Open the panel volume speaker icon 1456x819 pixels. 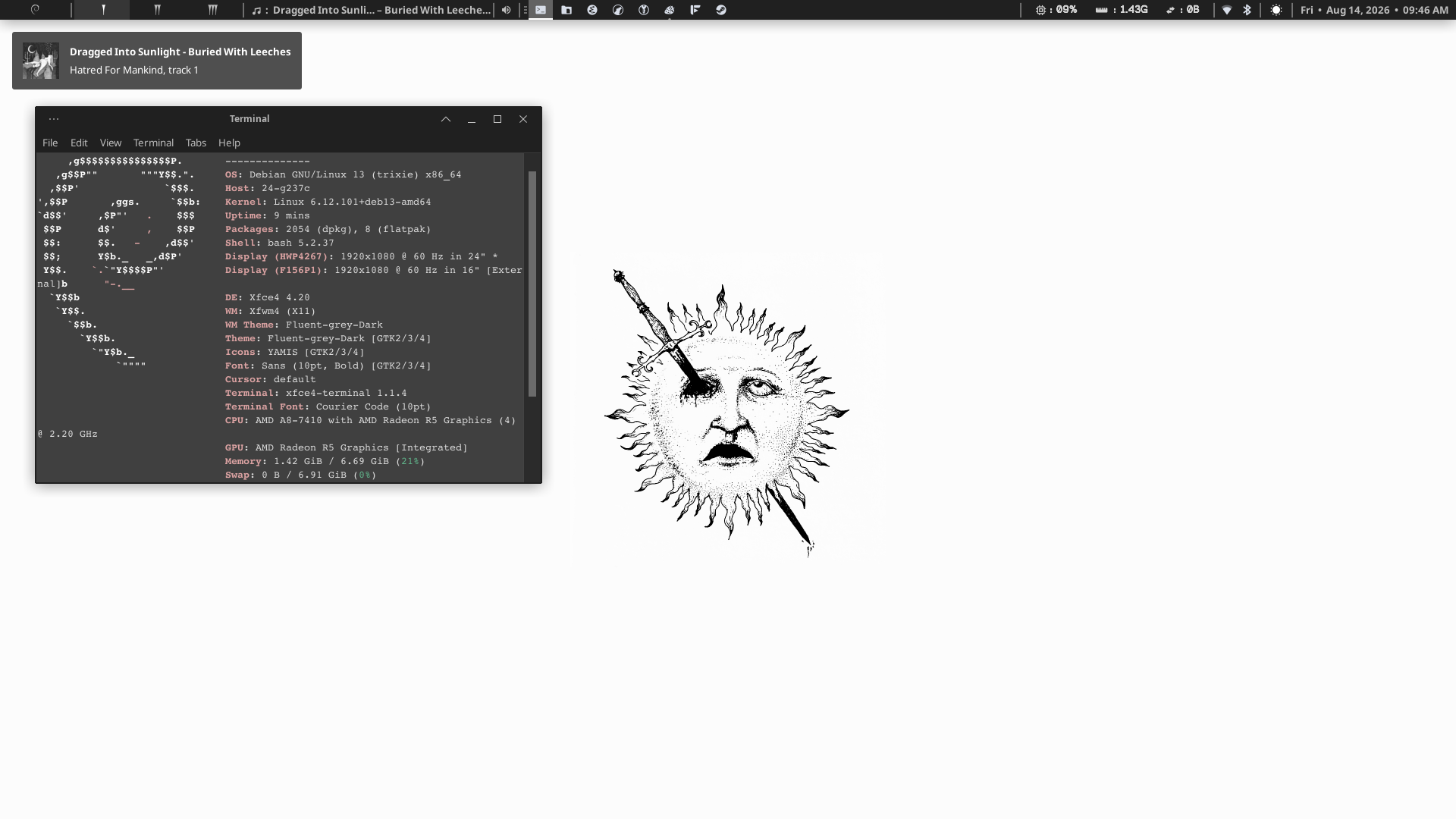[x=506, y=10]
